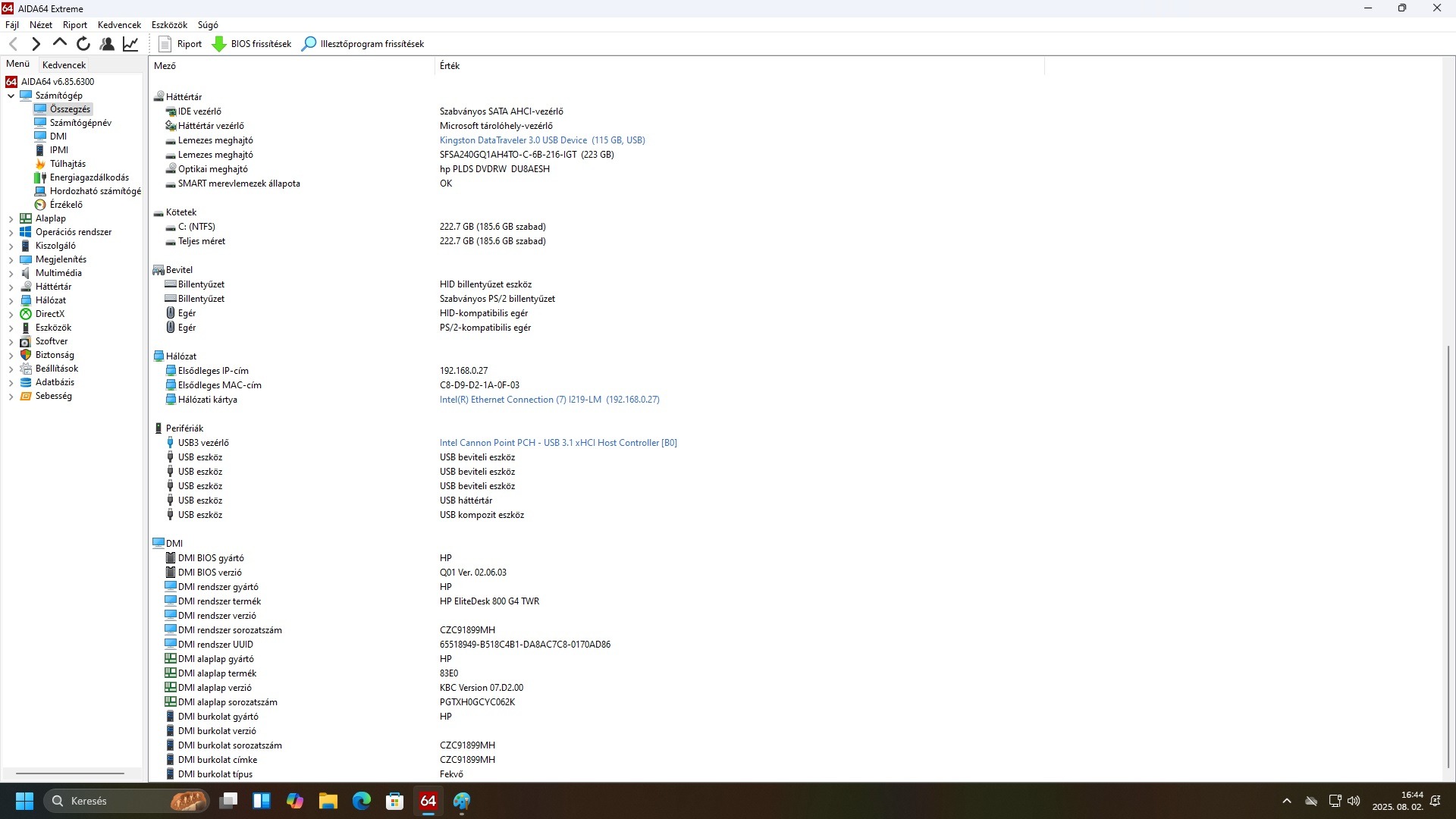This screenshot has width=1456, height=819.
Task: Click Illesztőprogram frissítések search icon
Action: 309,44
